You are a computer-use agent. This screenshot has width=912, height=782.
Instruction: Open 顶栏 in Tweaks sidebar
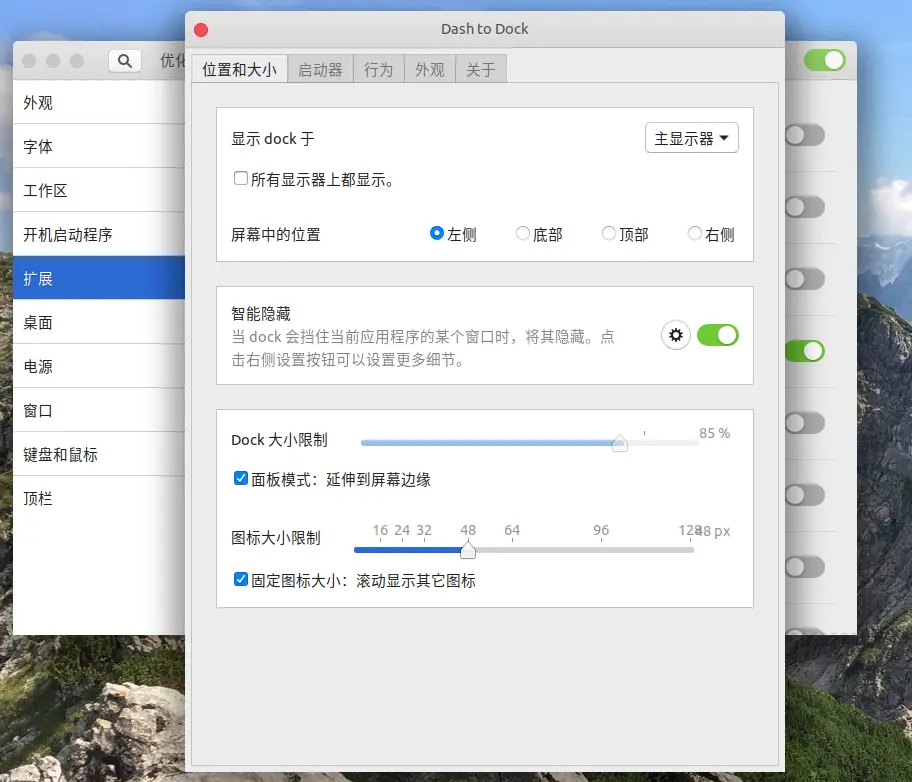[99, 498]
